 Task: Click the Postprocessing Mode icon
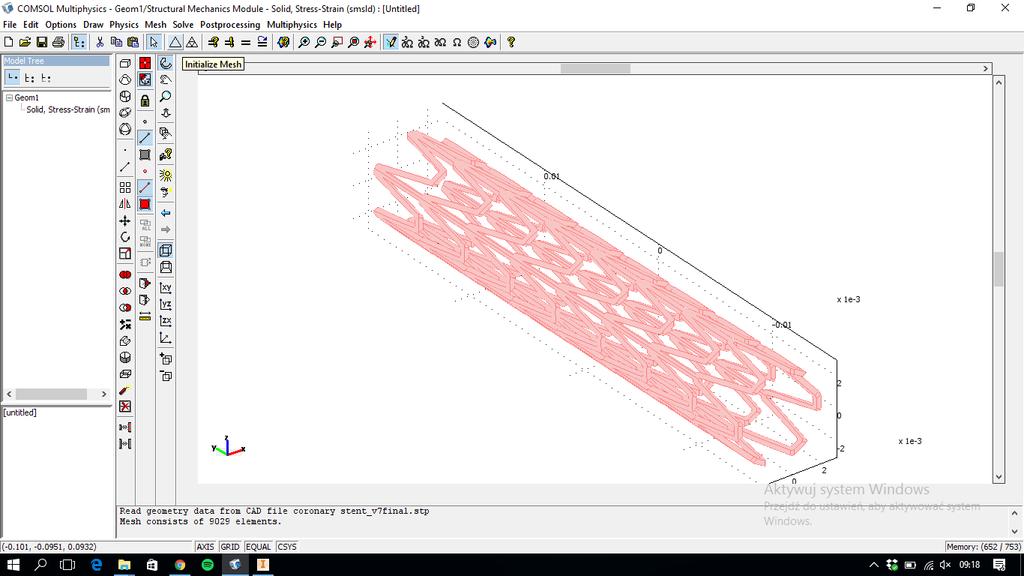490,42
